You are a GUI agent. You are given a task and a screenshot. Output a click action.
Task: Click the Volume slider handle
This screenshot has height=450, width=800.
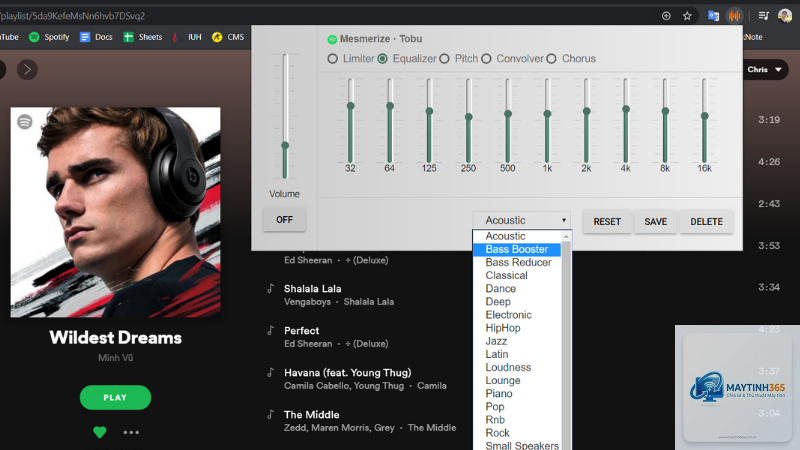[285, 145]
